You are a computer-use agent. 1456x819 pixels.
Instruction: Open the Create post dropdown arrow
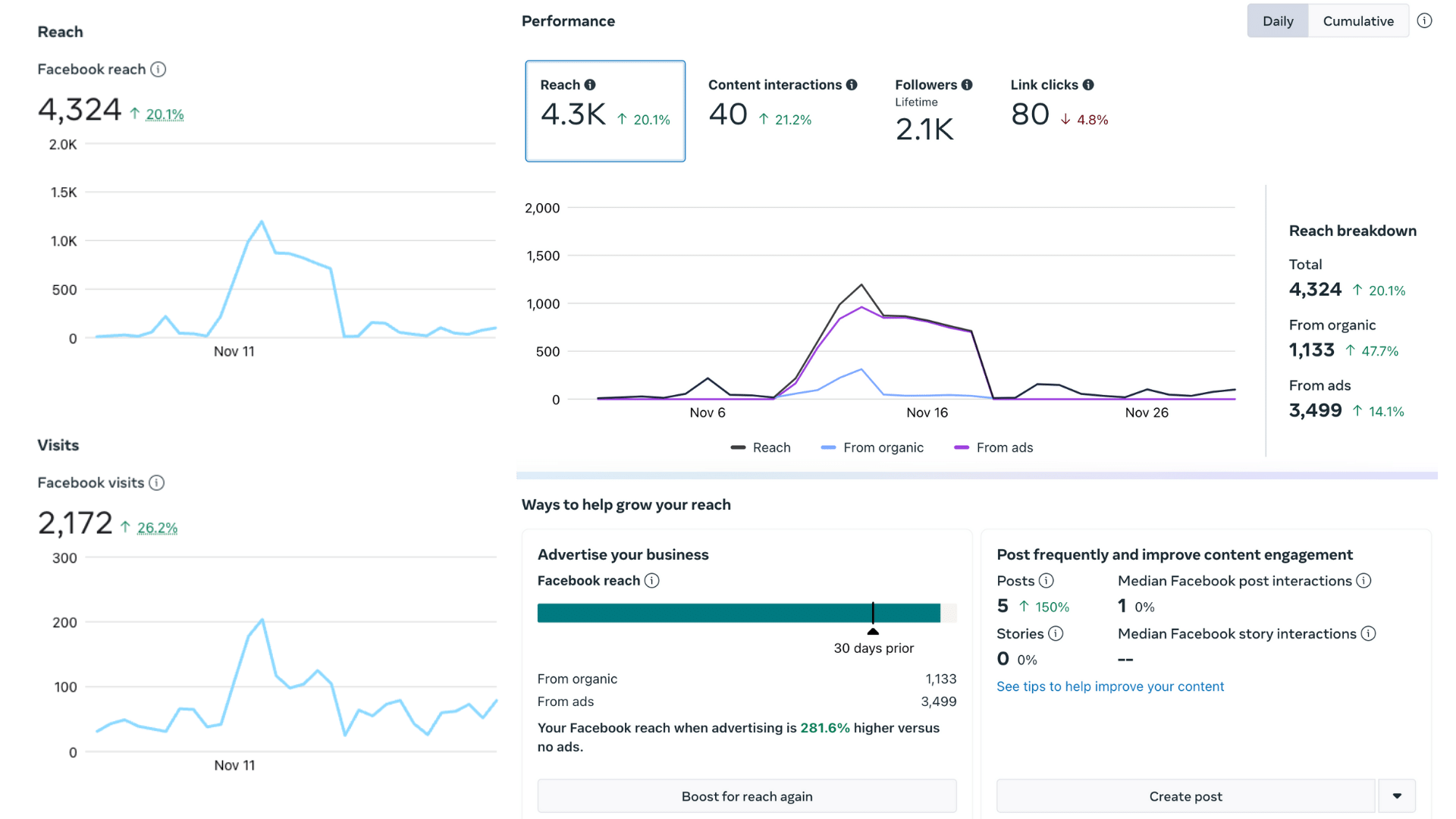click(x=1397, y=796)
